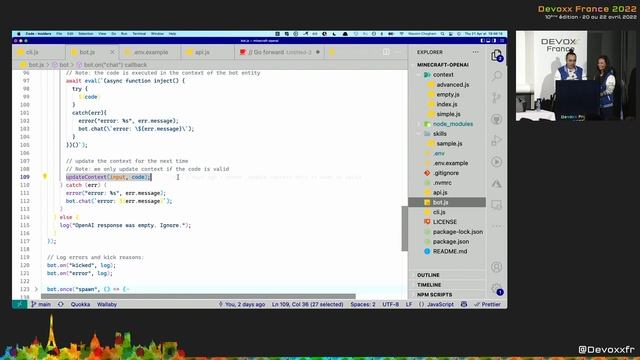Open index.js in the Explorer

447,104
